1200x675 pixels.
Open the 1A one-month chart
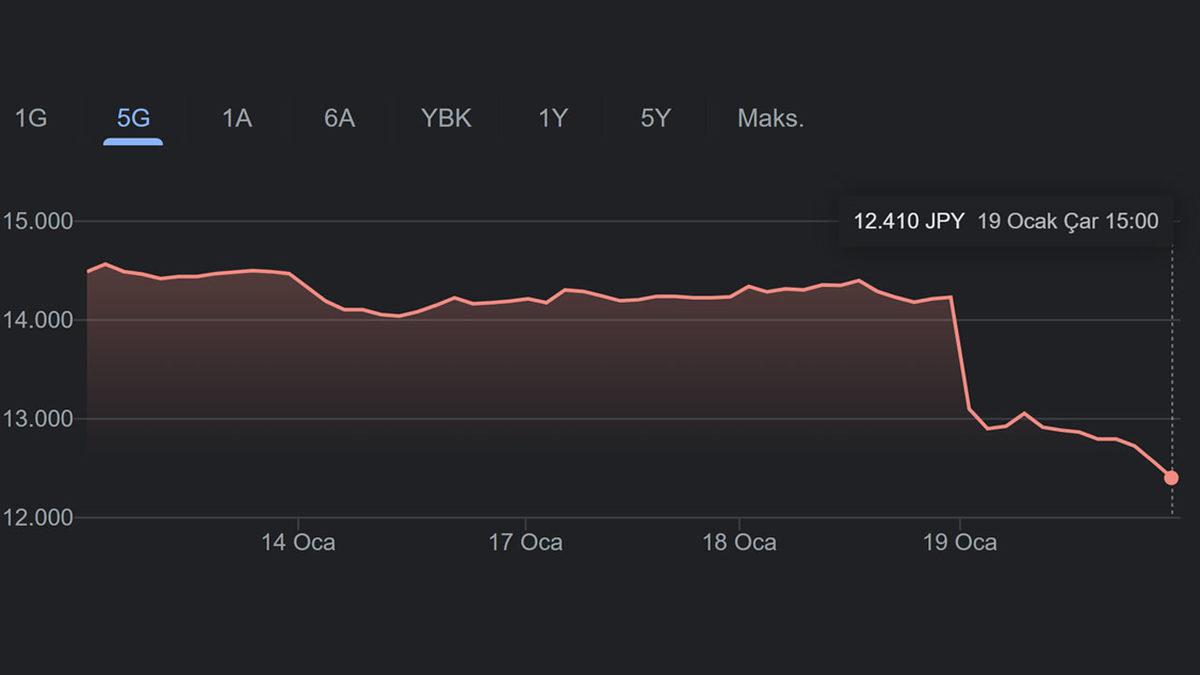coord(236,117)
